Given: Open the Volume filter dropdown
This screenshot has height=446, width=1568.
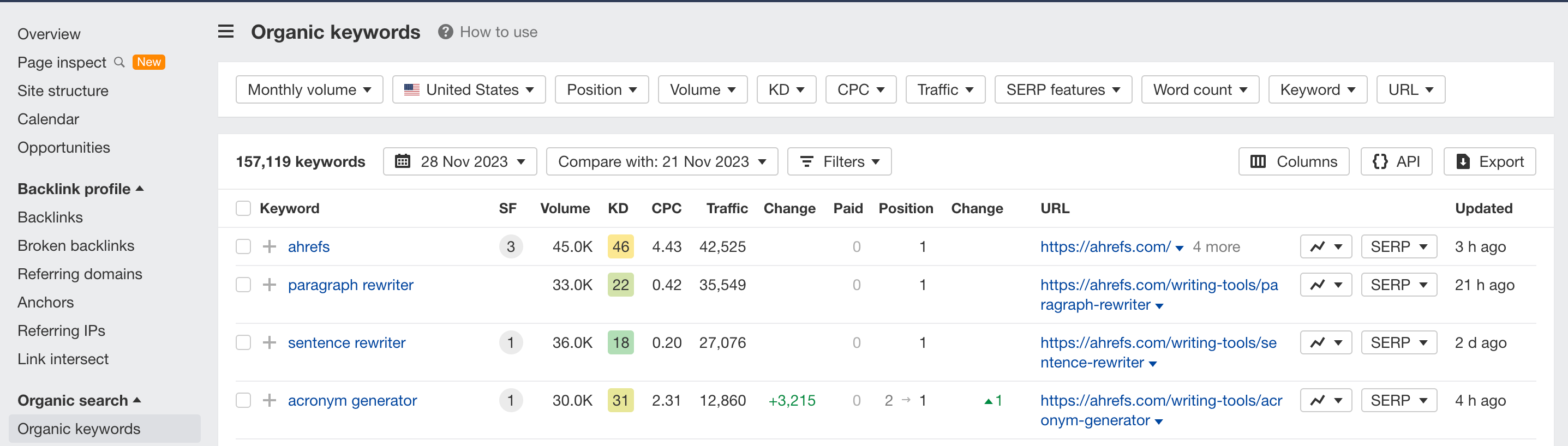Looking at the screenshot, I should tap(702, 89).
